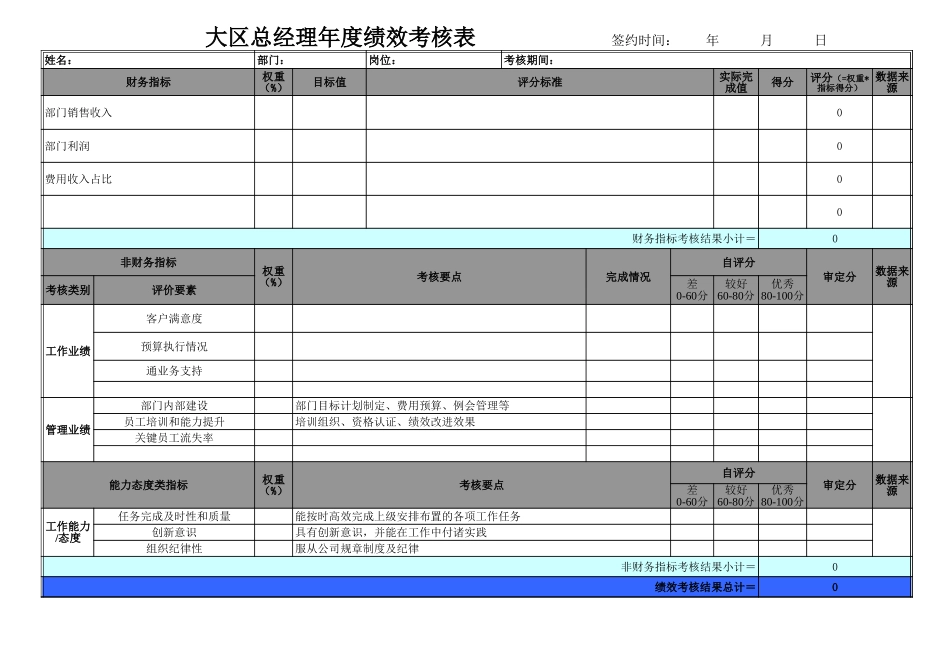Click the 评分 value 0 in 部门销售收入 row
This screenshot has height=672, width=950.
click(x=839, y=113)
